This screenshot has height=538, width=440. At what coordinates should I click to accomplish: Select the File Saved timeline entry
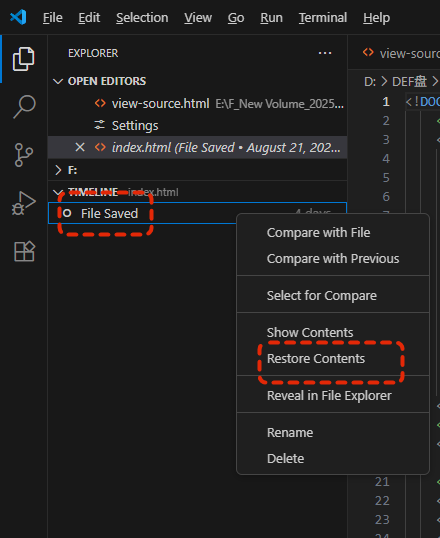pos(197,213)
